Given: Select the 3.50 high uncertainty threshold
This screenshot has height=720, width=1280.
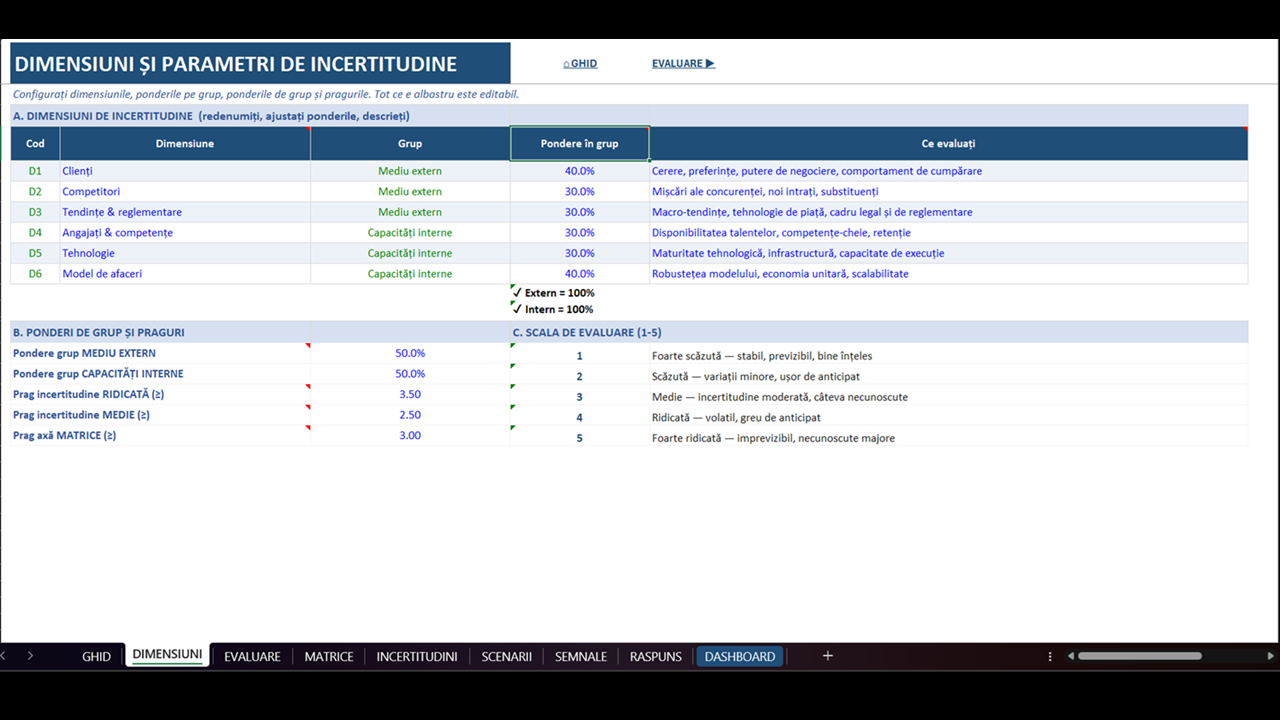Looking at the screenshot, I should click(410, 394).
